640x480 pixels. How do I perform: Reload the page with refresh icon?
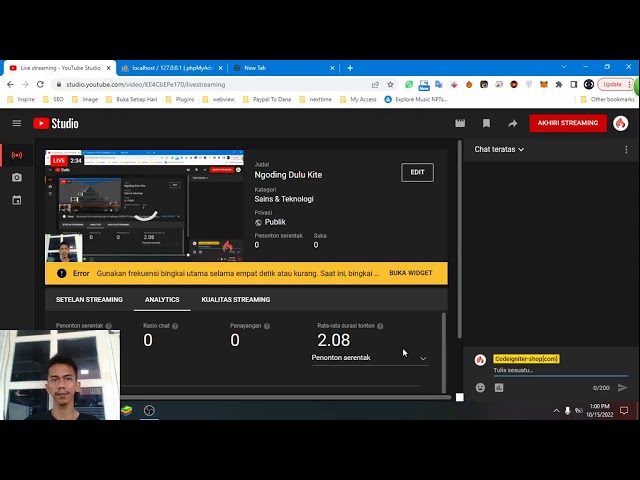click(x=40, y=84)
